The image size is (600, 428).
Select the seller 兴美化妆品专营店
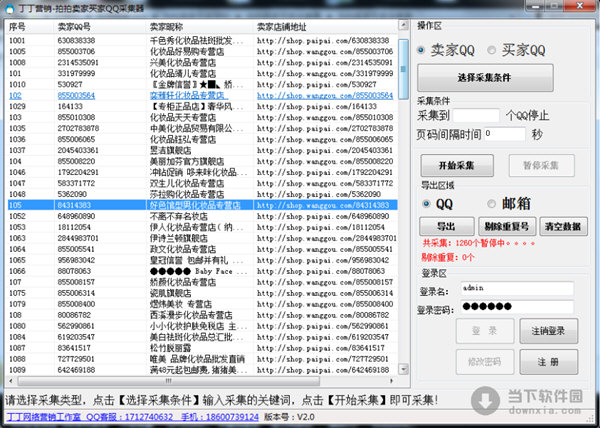[183, 63]
